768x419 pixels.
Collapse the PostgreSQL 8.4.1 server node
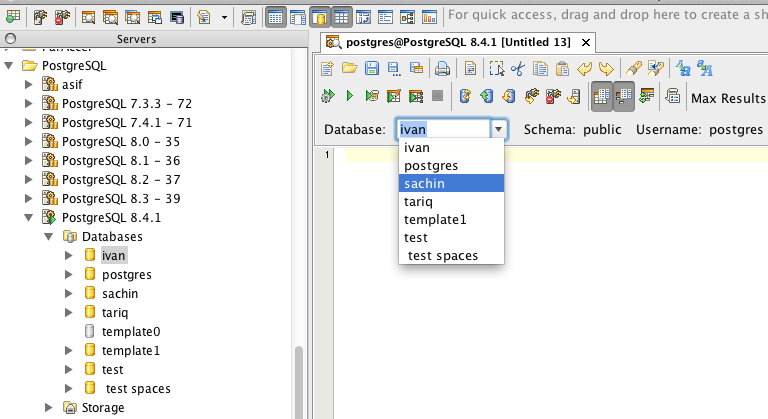29,217
